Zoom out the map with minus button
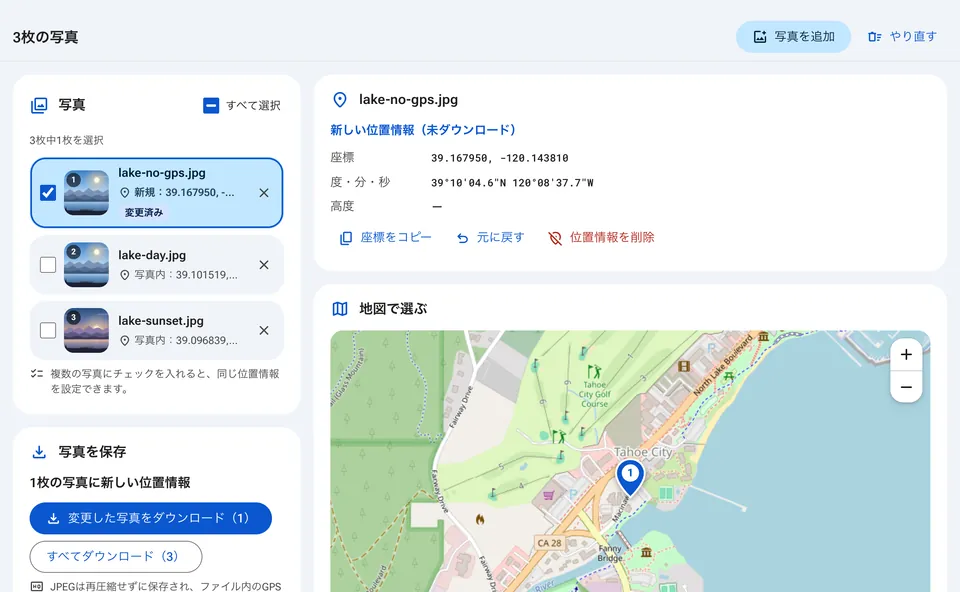 [906, 387]
